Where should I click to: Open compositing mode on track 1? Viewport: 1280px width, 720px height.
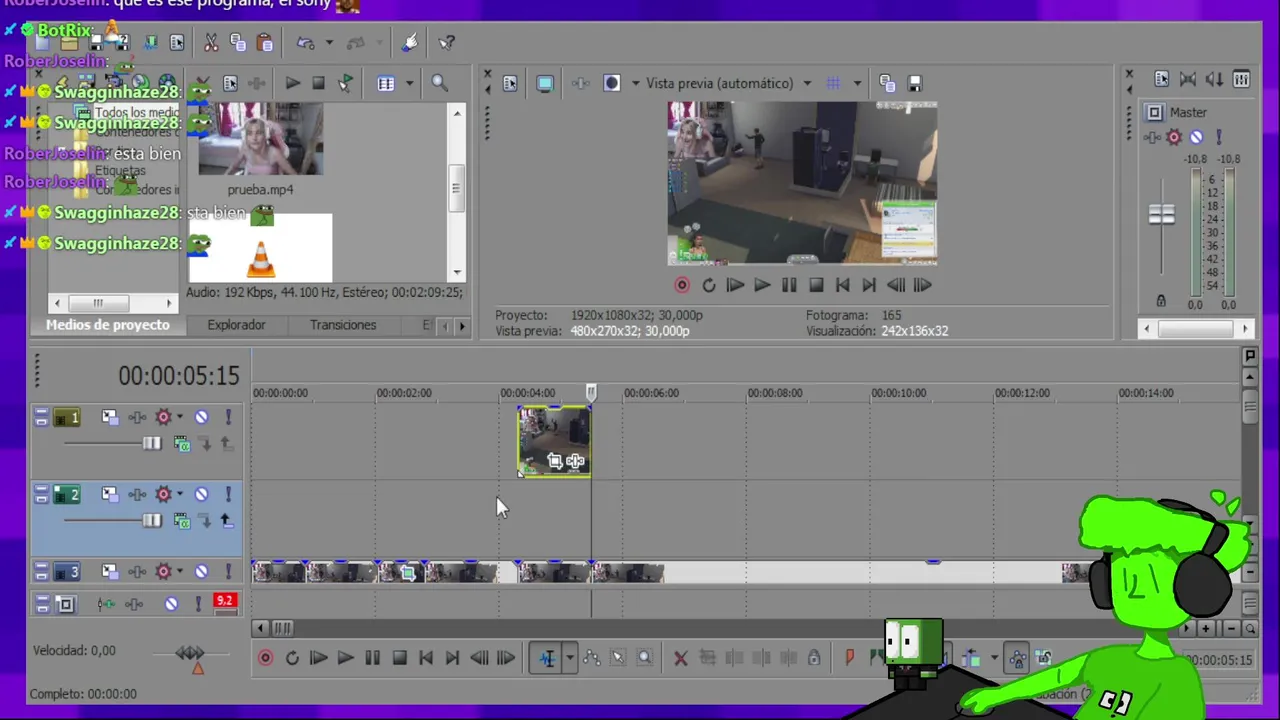[x=182, y=444]
